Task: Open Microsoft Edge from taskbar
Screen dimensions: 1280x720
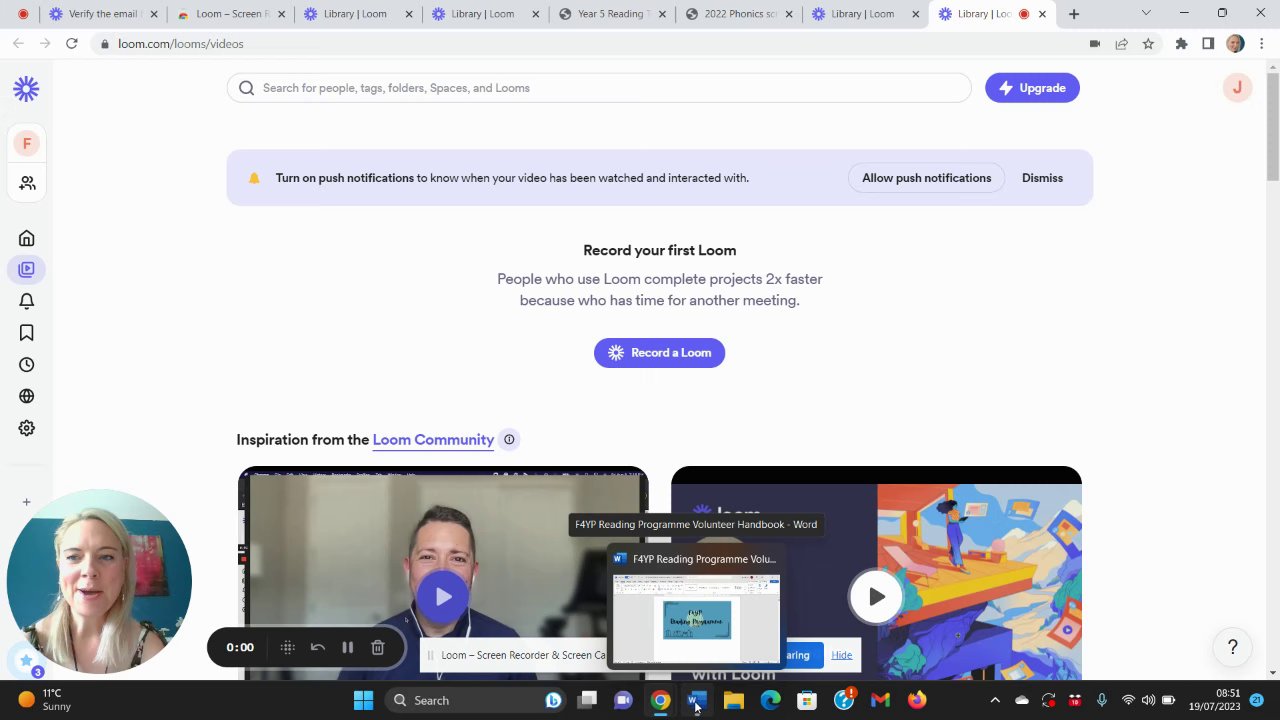Action: (770, 700)
